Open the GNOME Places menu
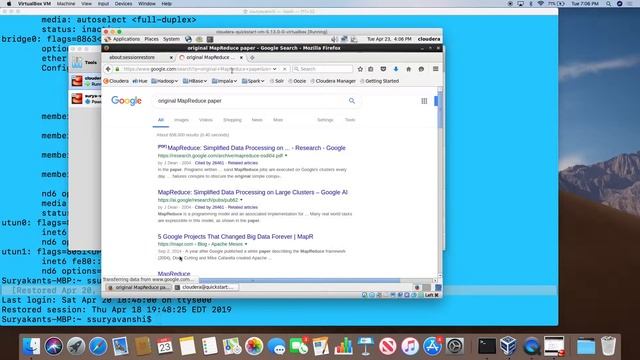The height and width of the screenshot is (360, 640). tap(151, 39)
